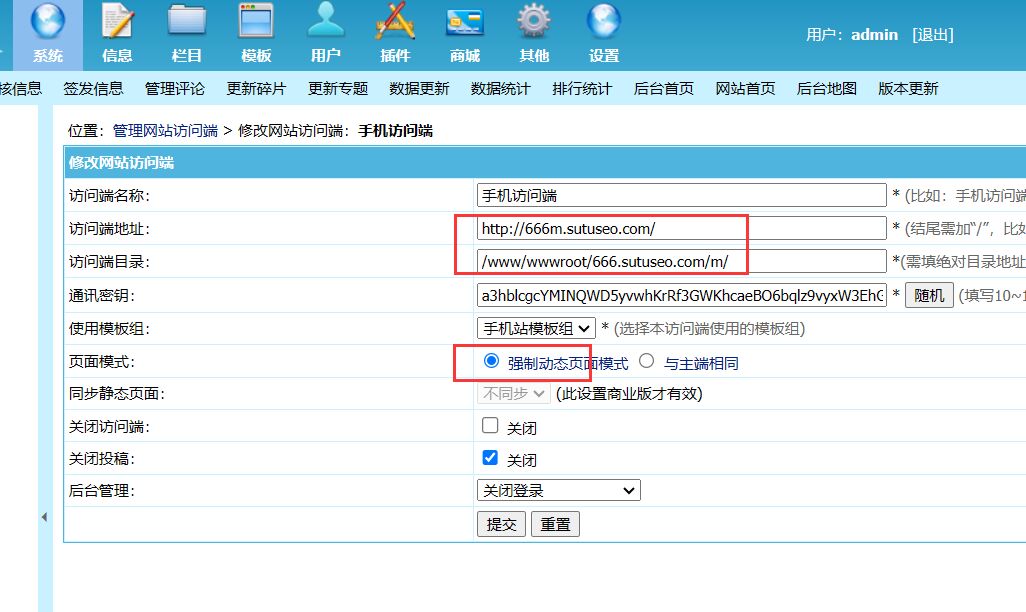The image size is (1026, 612).
Task: Open the 关闭登录 backend management dropdown
Action: coord(558,490)
